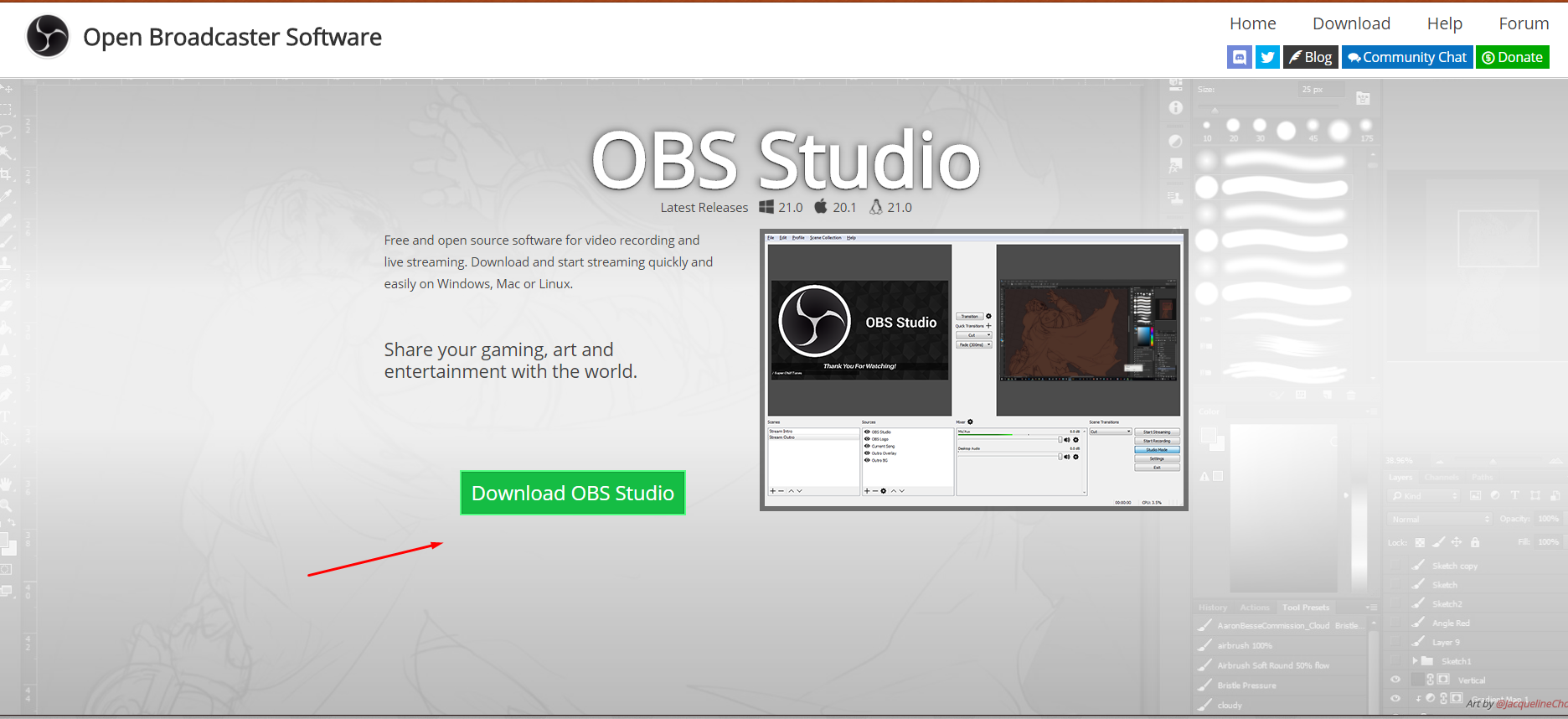Visit the Forum from the top navigation
This screenshot has height=719, width=1568.
click(1524, 23)
